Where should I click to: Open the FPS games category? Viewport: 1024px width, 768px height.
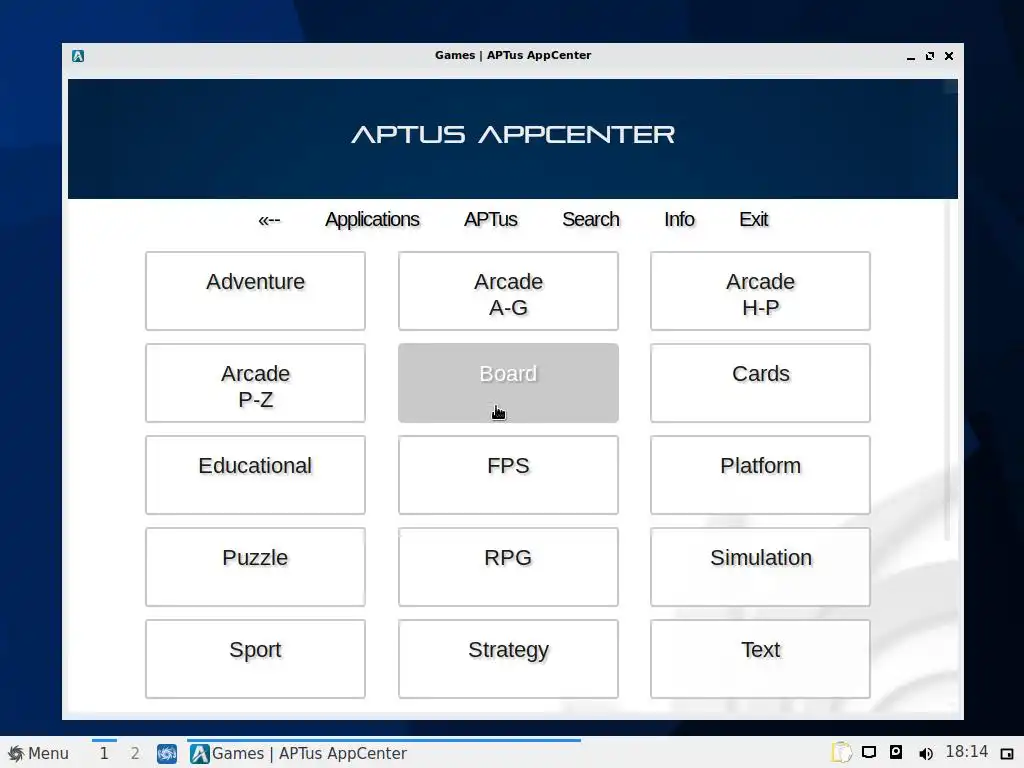pyautogui.click(x=508, y=475)
